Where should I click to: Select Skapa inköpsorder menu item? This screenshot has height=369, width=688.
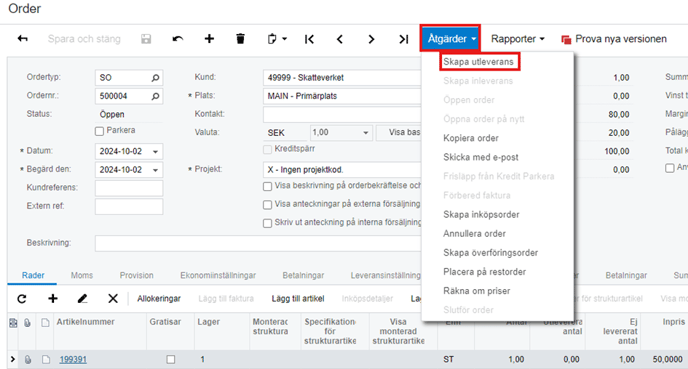point(481,215)
